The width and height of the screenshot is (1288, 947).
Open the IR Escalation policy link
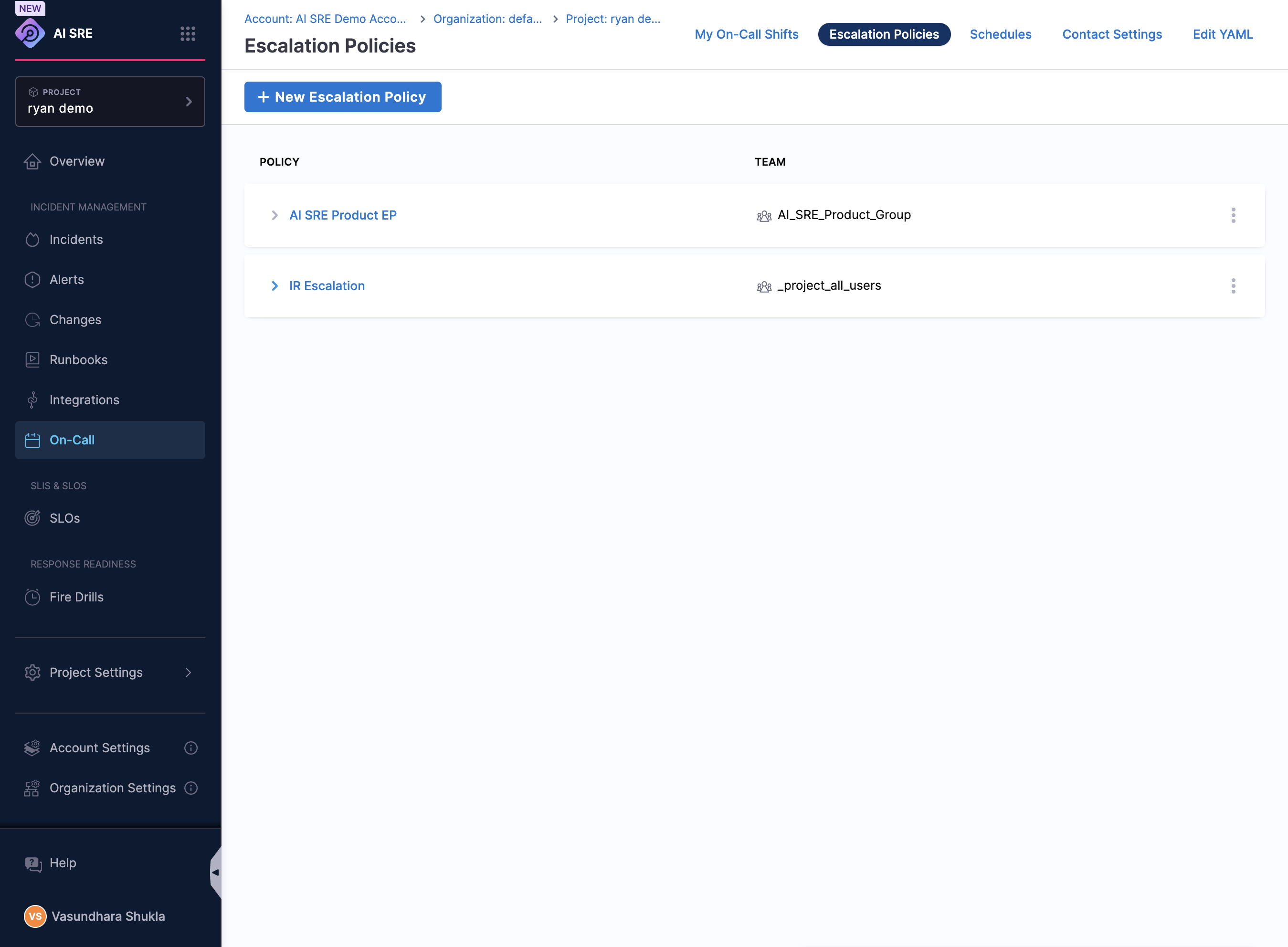[327, 286]
